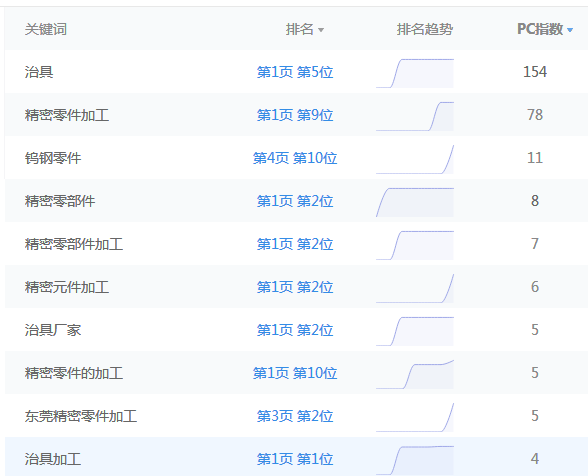Viewport: 588px width, 476px height.
Task: Select keyword 治具厂家
Action: coord(53,330)
